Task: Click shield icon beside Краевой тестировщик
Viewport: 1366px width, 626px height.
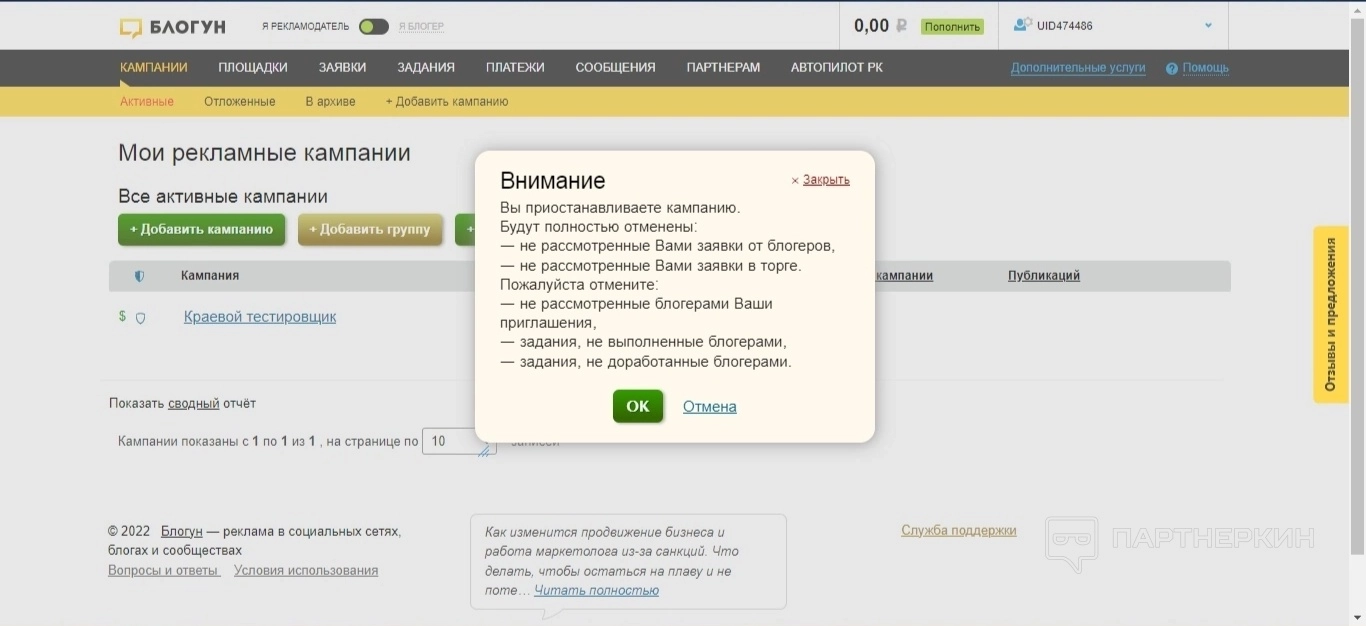Action: 140,318
